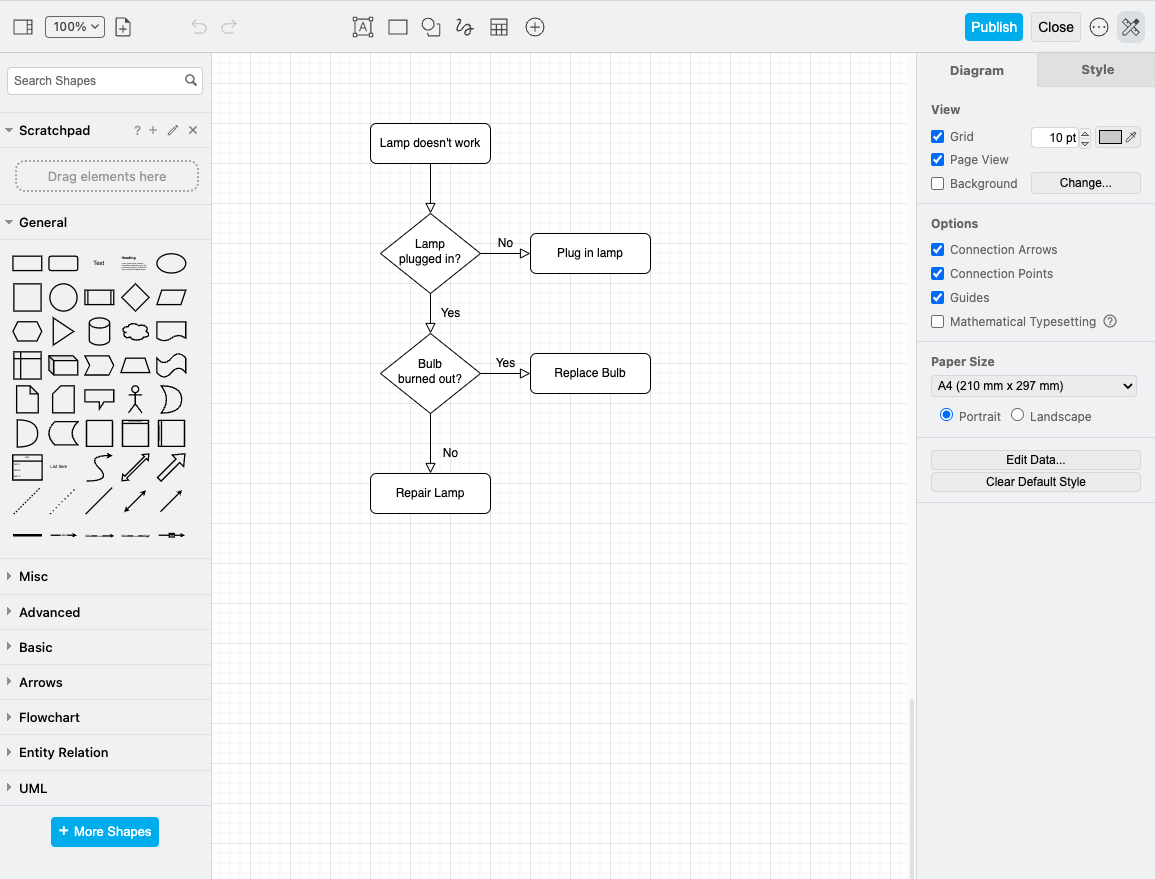Click the add page icon
Viewport: 1155px width, 879px height.
[123, 27]
